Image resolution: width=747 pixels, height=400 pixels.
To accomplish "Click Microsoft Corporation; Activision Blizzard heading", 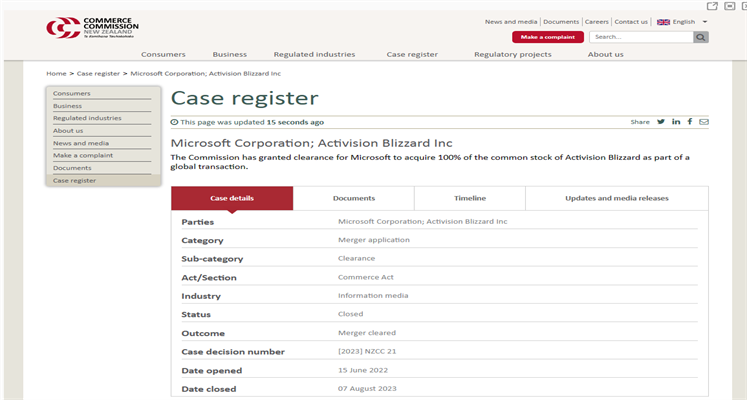I will (x=312, y=143).
